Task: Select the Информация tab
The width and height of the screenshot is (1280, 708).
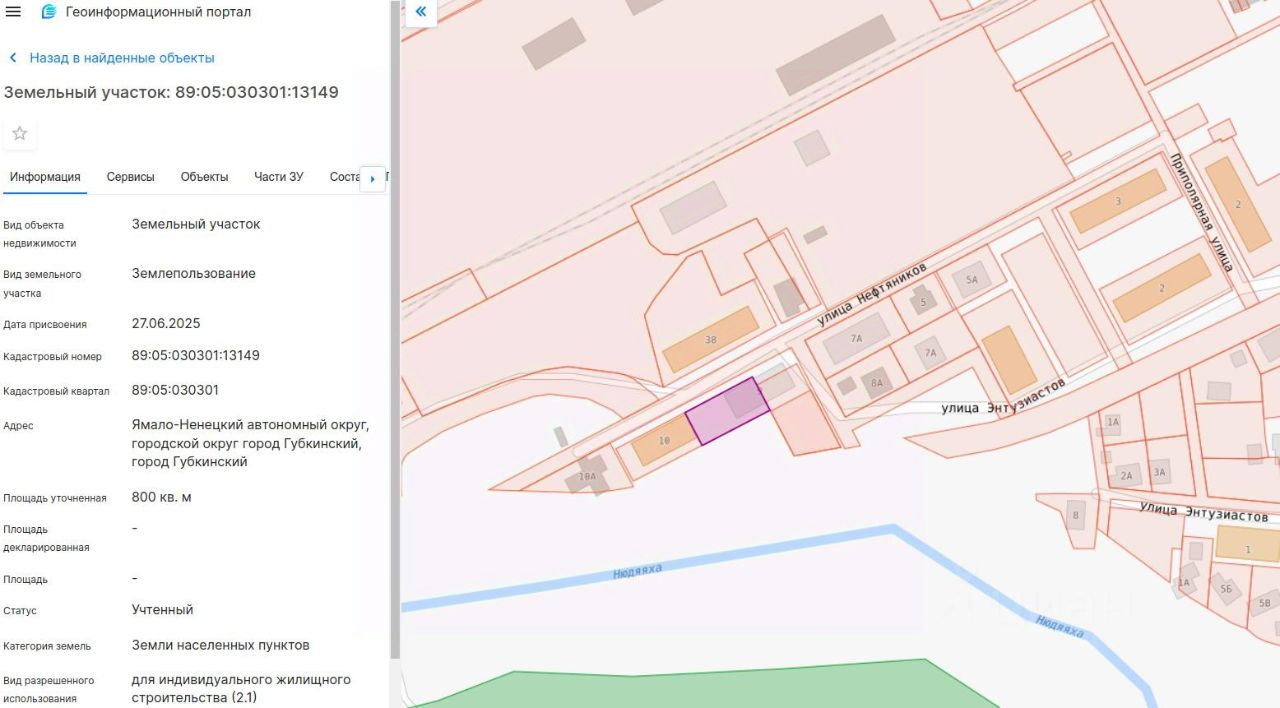Action: 45,177
